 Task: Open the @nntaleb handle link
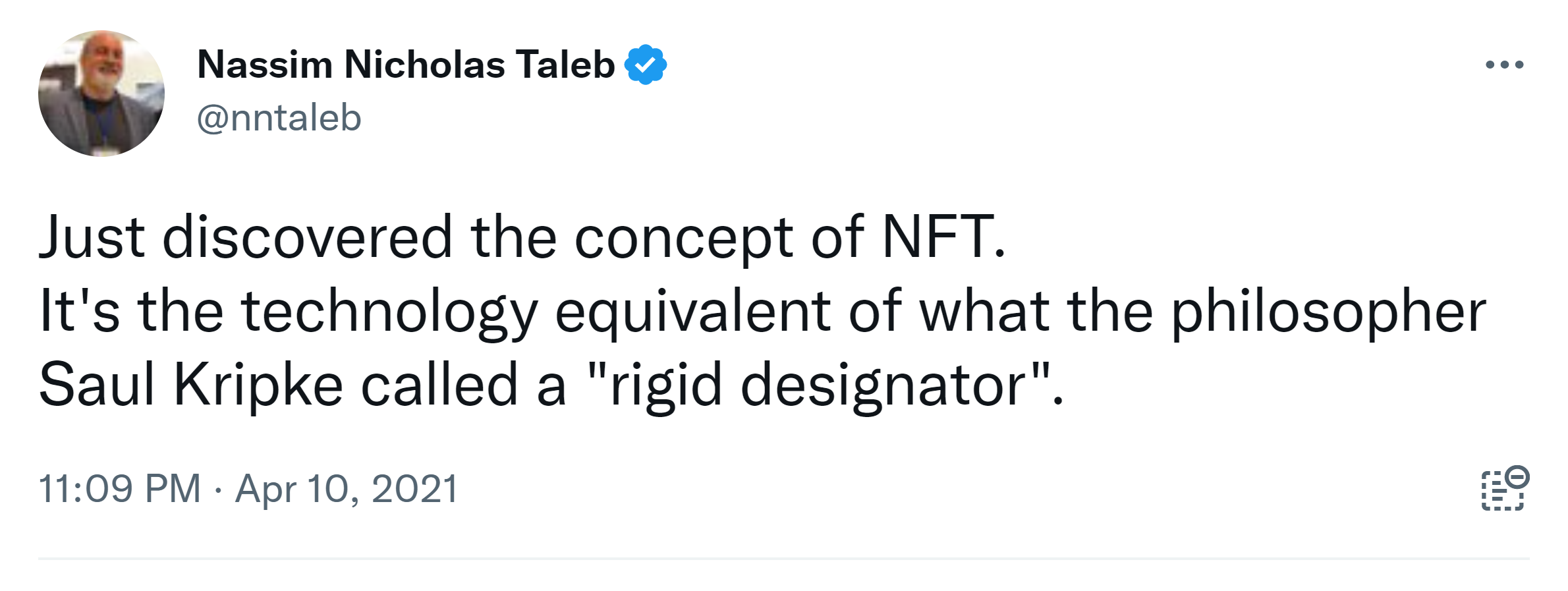click(x=279, y=118)
